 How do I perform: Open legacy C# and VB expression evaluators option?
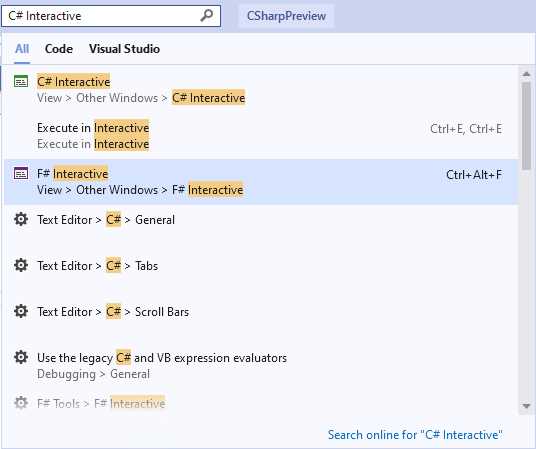click(261, 365)
